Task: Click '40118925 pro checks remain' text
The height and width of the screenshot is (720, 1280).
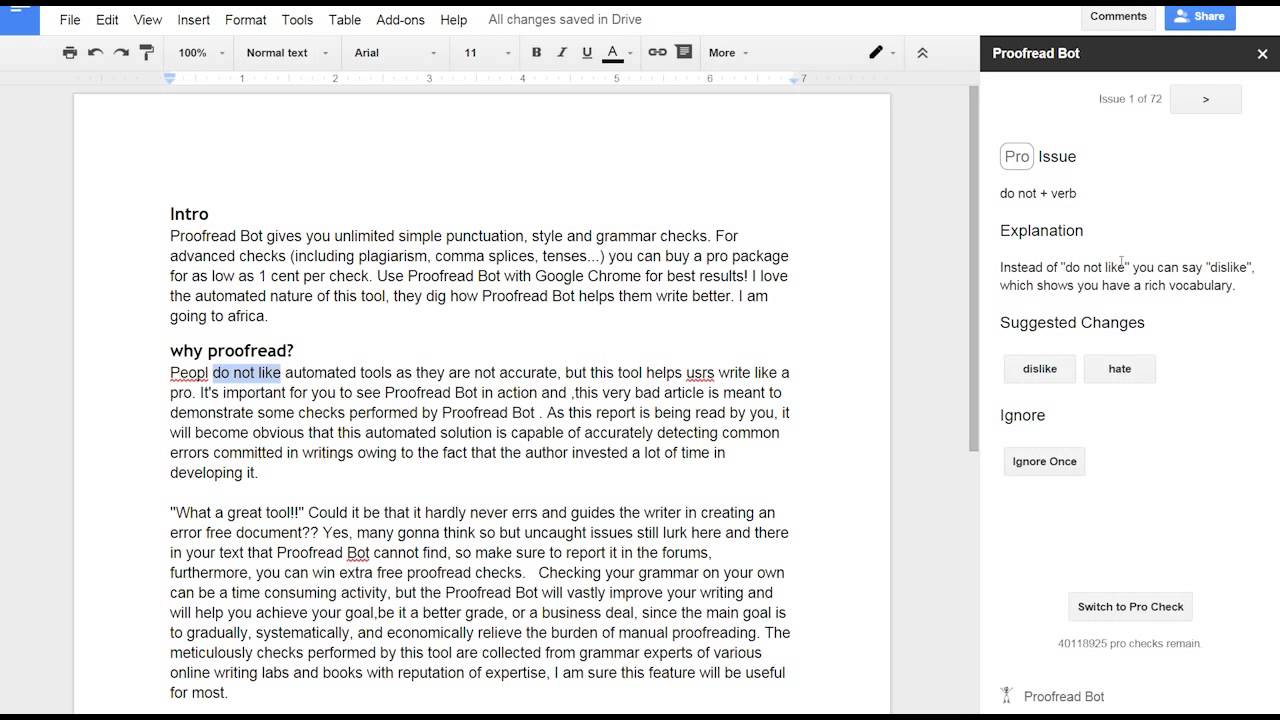Action: (x=1129, y=644)
